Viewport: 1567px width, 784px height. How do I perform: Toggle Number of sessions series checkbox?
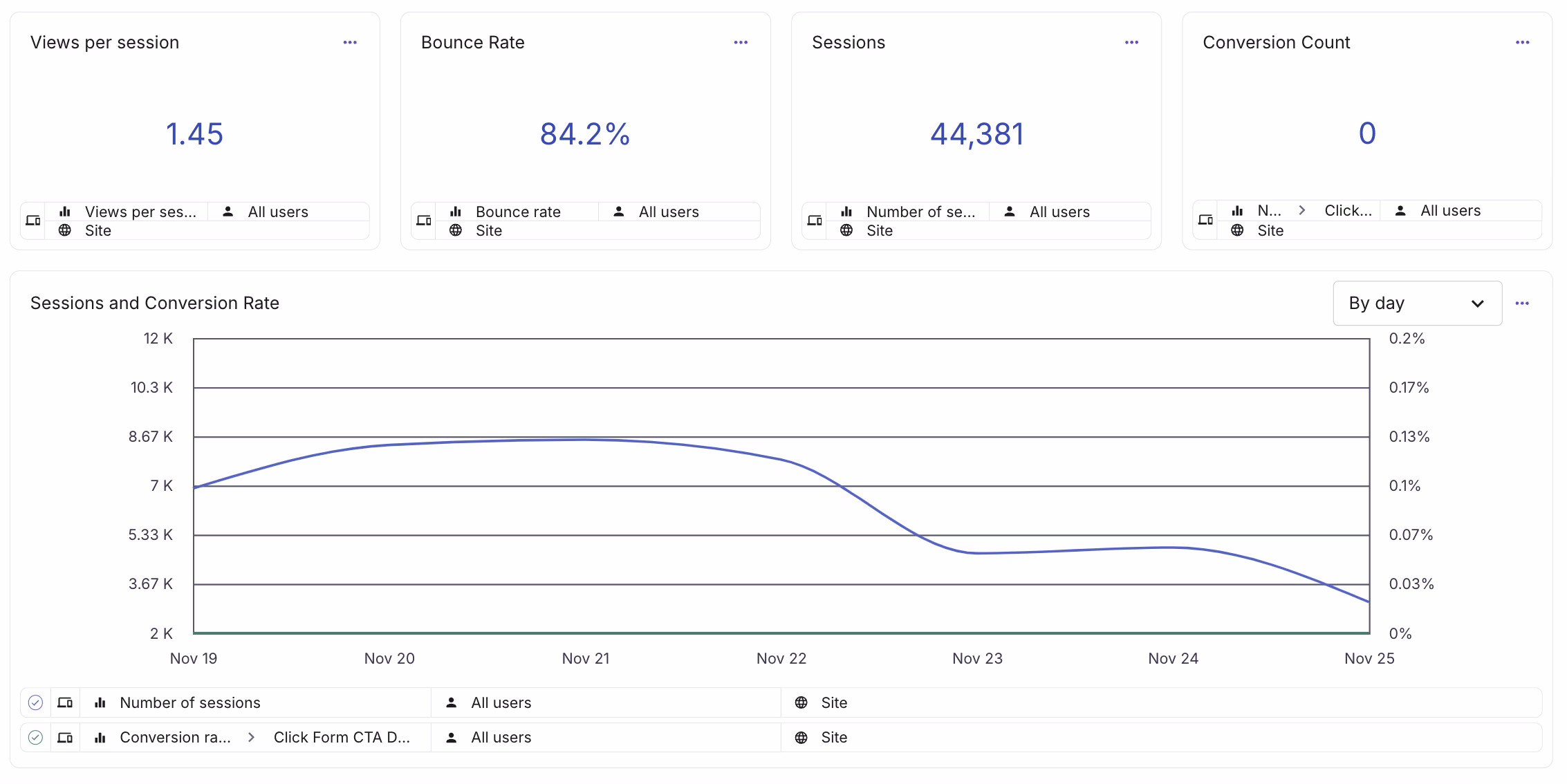[x=35, y=703]
